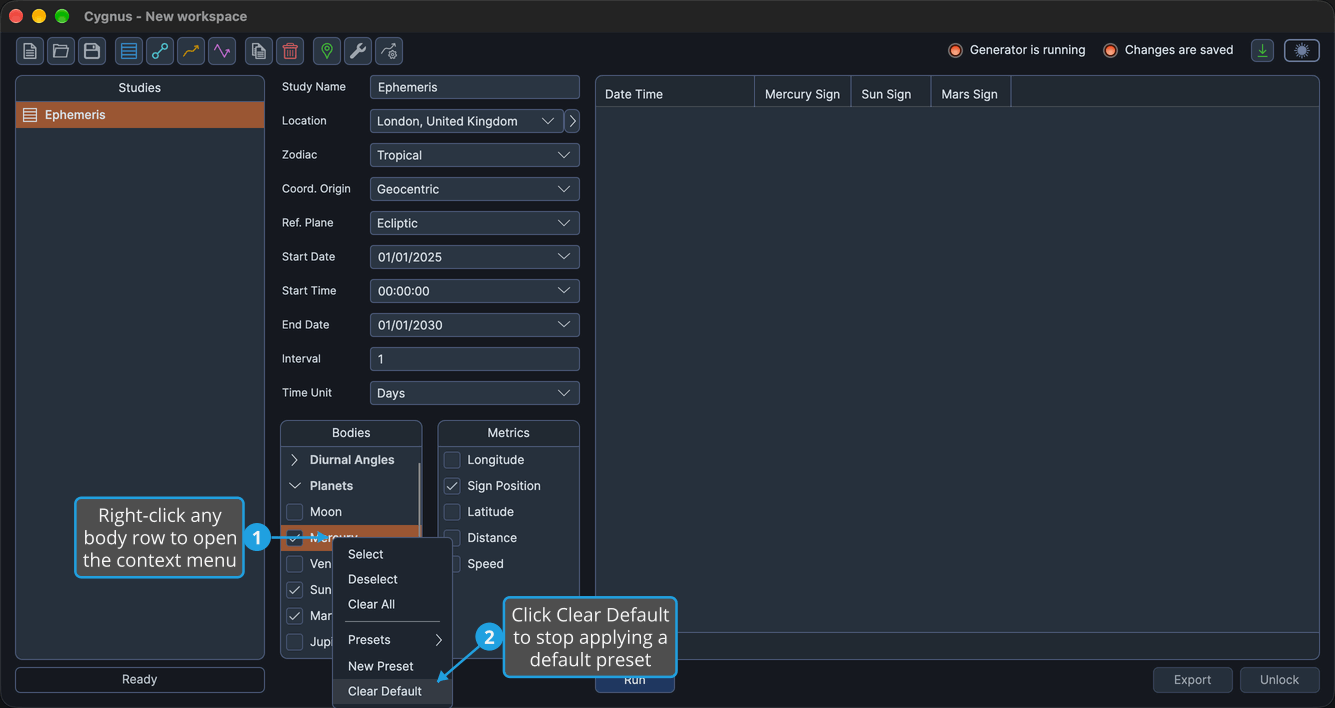Click the Export button
Viewport: 1335px width, 708px height.
point(1193,680)
